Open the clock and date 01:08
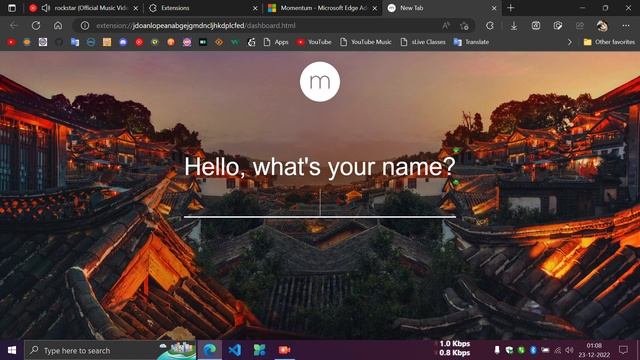The image size is (640, 360). pyautogui.click(x=594, y=350)
